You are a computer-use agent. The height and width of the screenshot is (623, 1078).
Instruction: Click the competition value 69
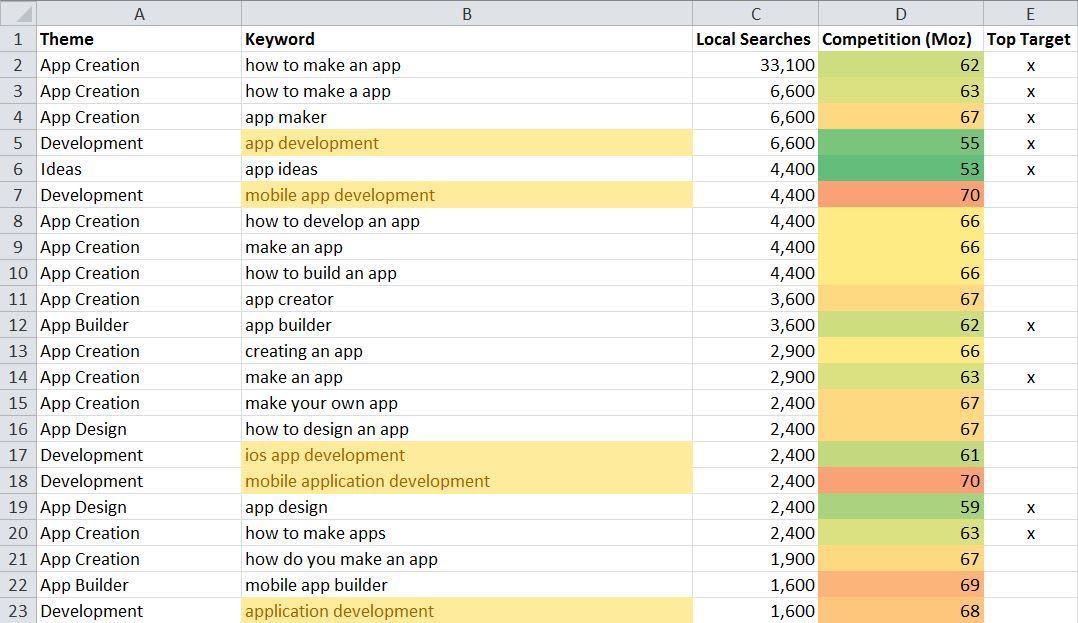[901, 585]
